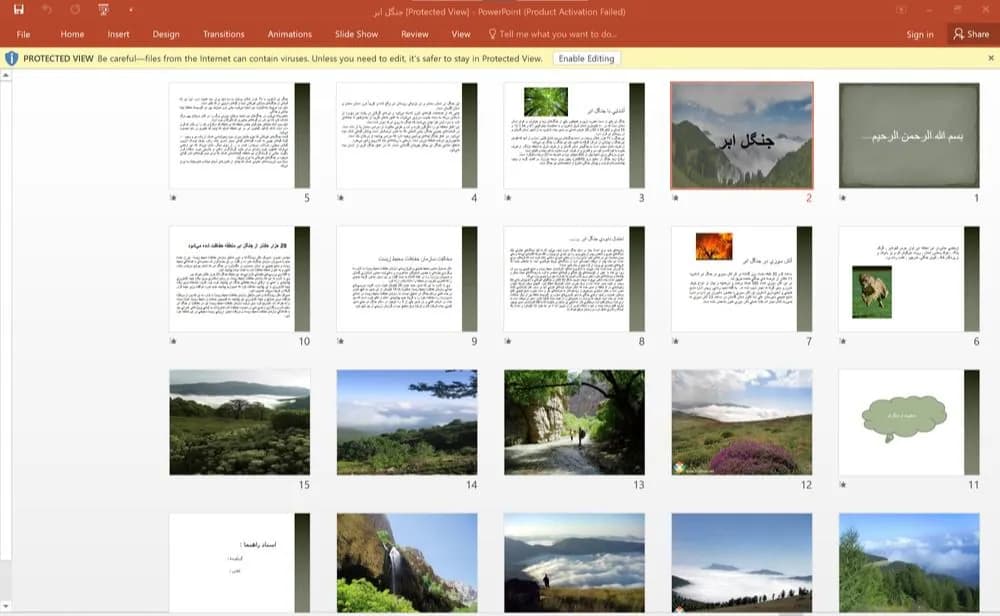
Task: Click the Share button
Action: click(x=971, y=34)
